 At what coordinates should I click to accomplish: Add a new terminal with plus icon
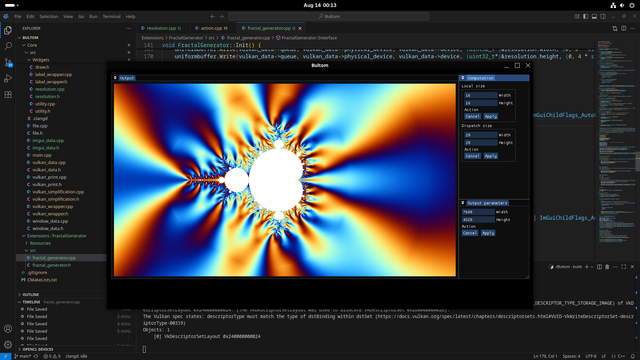click(587, 267)
